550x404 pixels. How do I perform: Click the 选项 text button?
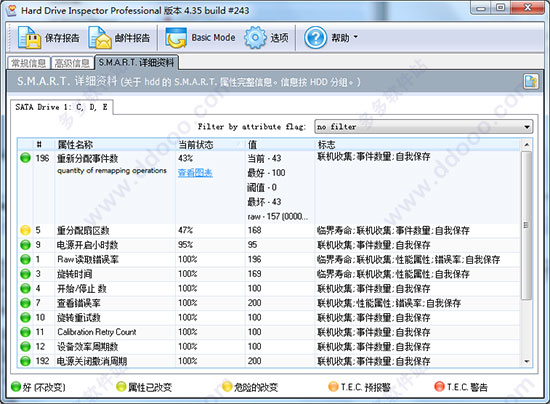pos(279,38)
